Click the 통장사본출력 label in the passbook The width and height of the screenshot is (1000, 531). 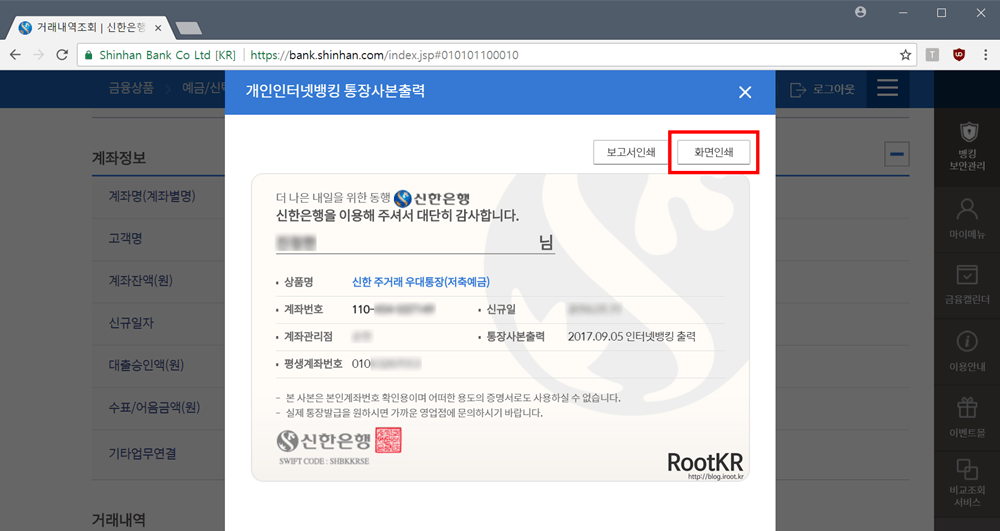[x=515, y=337]
